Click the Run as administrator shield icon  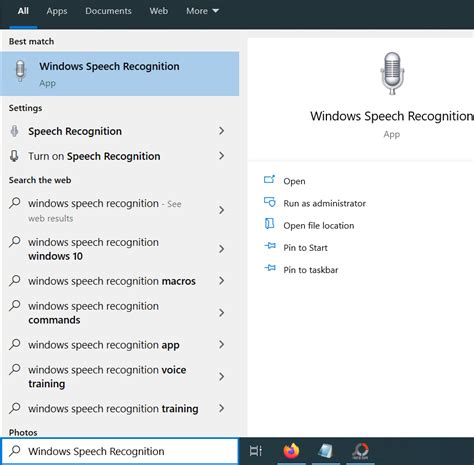coord(270,202)
